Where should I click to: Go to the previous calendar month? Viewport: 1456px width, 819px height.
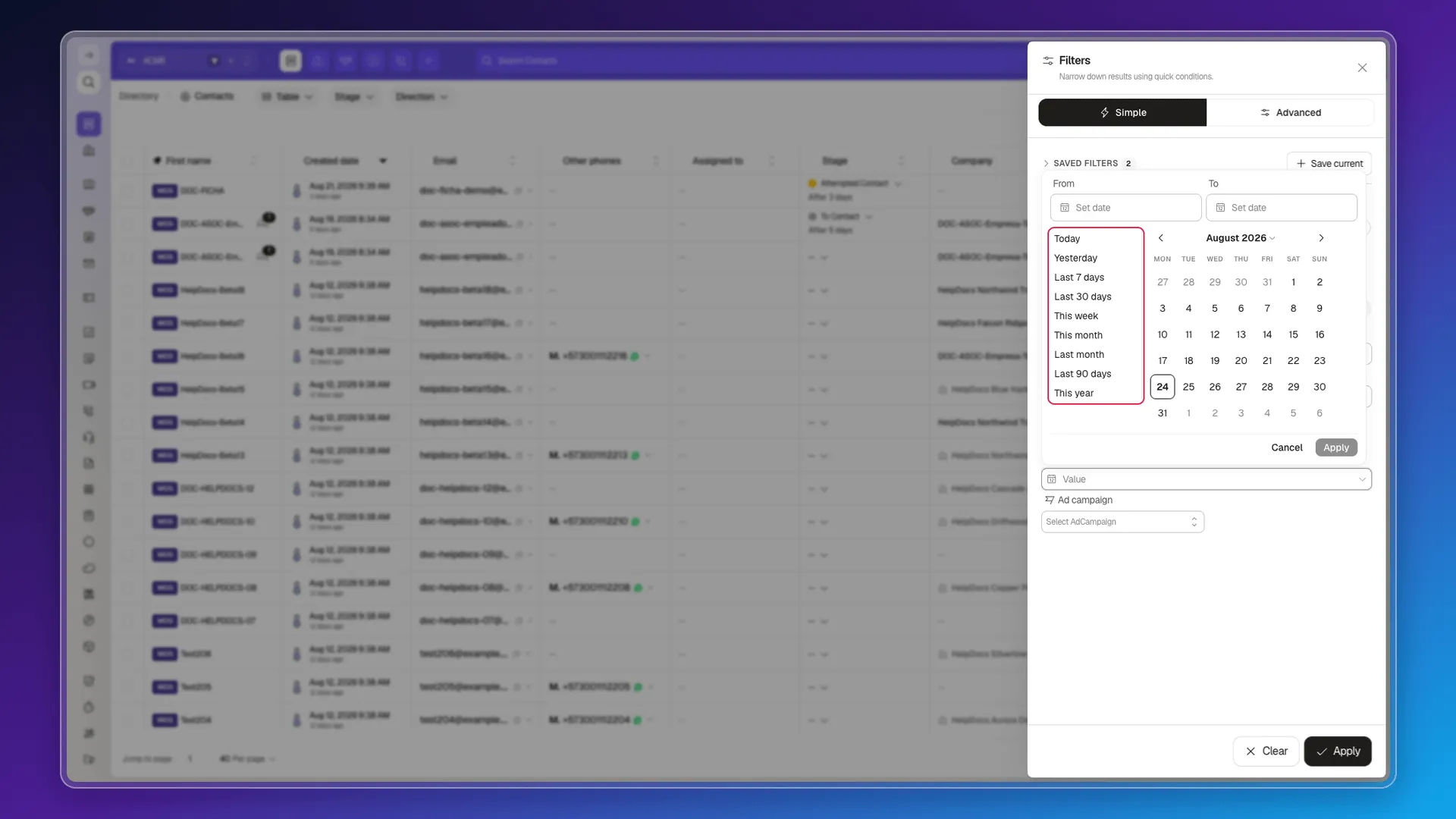pyautogui.click(x=1160, y=238)
